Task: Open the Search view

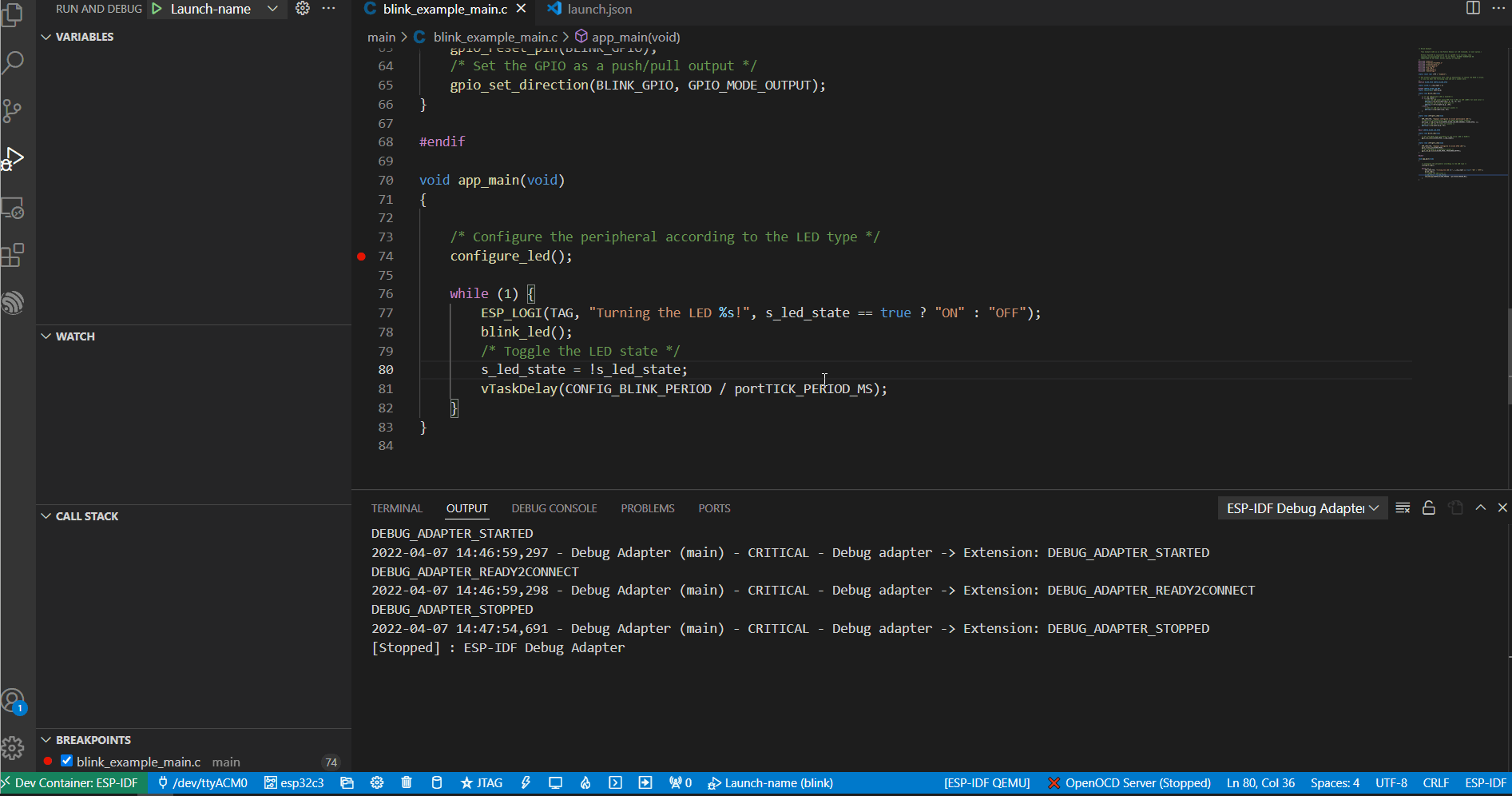Action: [14, 62]
